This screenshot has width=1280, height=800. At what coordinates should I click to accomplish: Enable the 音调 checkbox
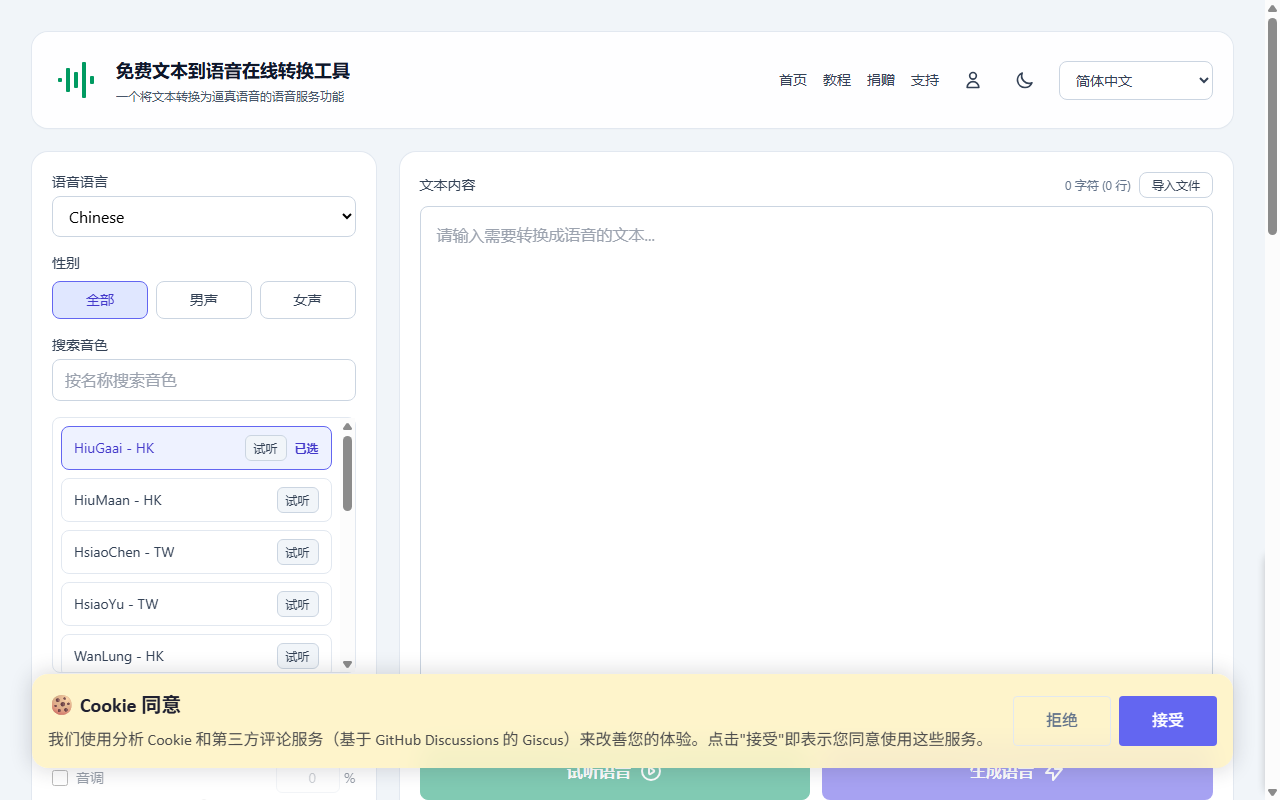point(60,778)
